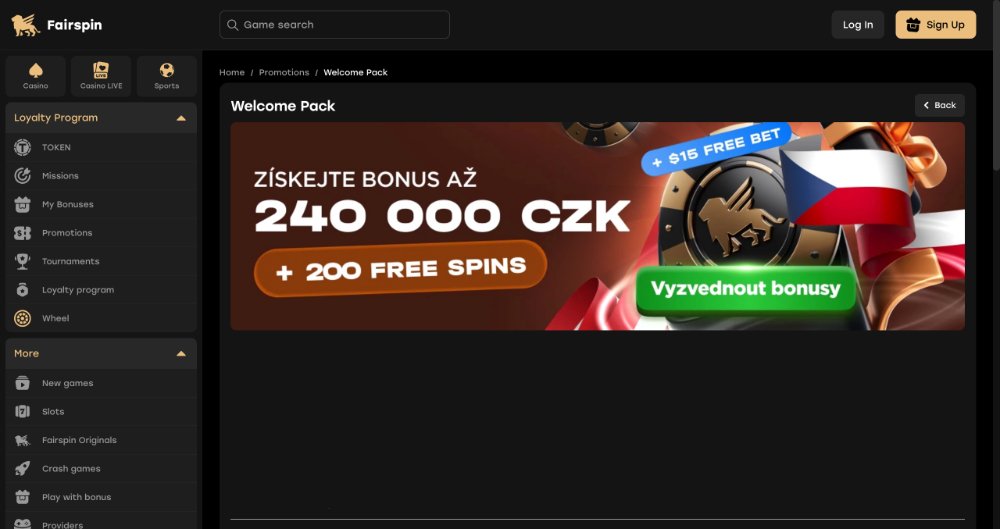Collapse the More section arrow
Screen dimensions: 1000x529
(181, 354)
